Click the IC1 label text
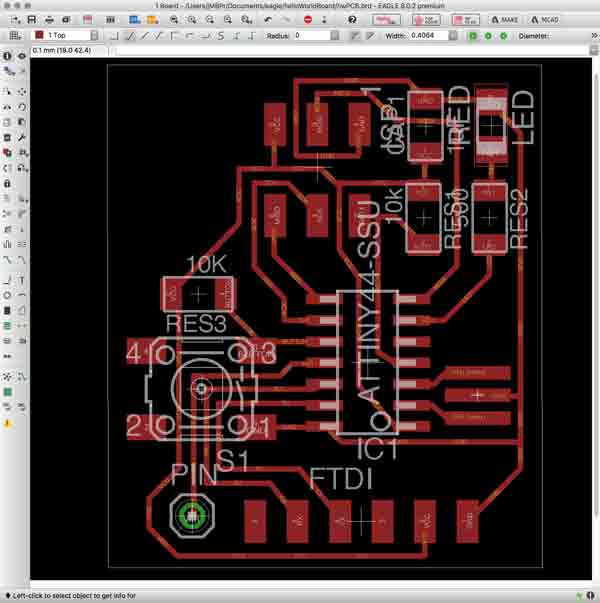600x603 pixels. [x=377, y=448]
